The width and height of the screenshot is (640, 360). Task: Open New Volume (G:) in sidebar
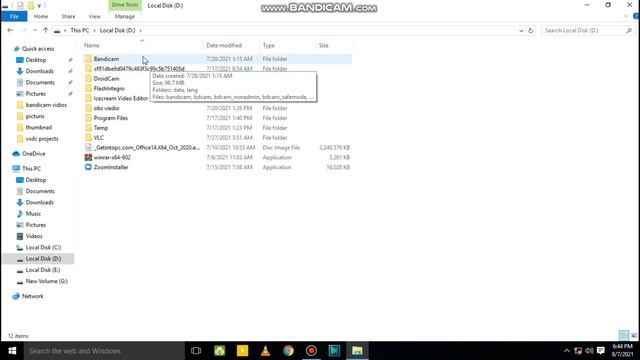coord(46,281)
